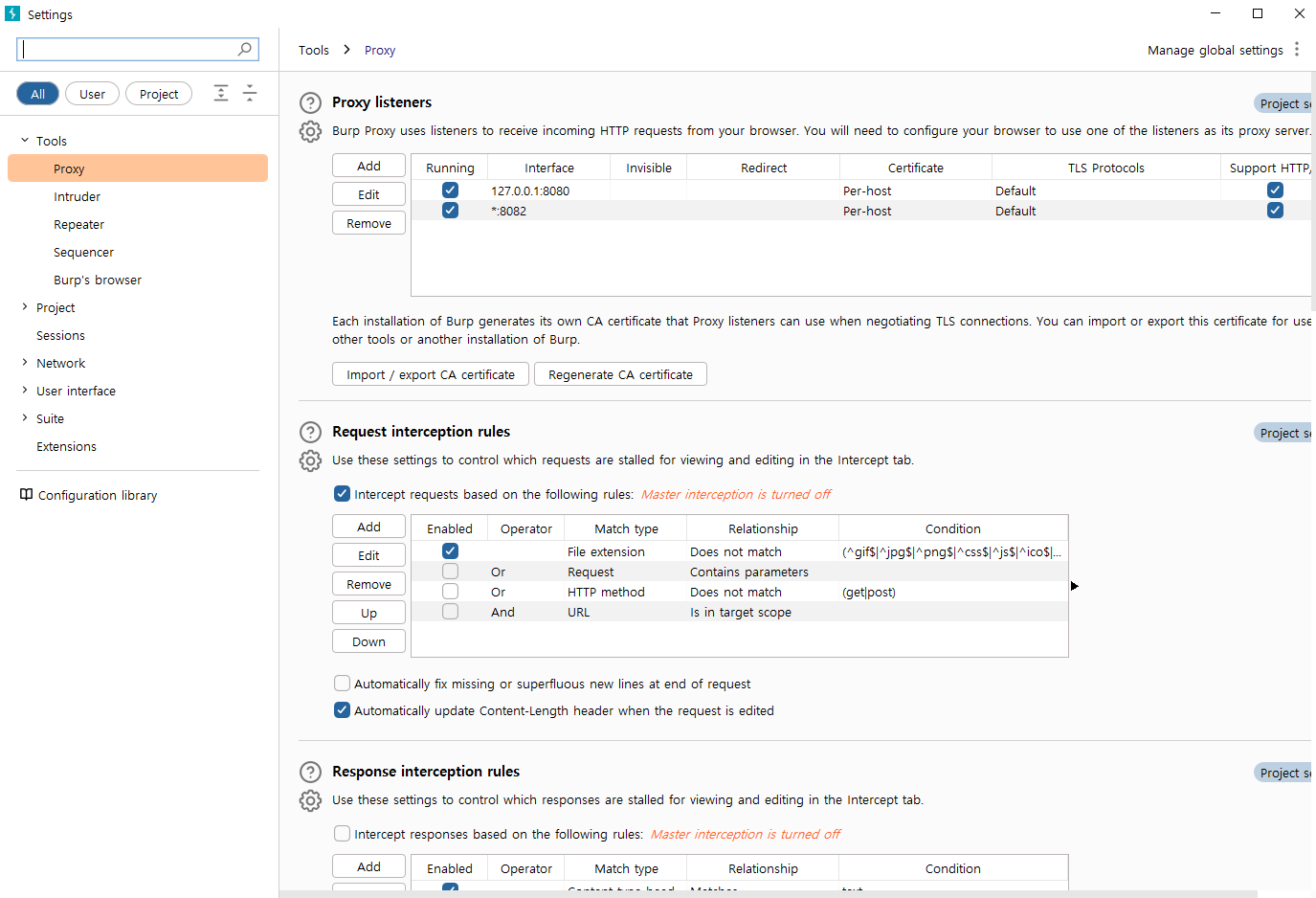Screen dimensions: 1316x898
Task: Open gear options for Request interception rules
Action: tap(310, 460)
